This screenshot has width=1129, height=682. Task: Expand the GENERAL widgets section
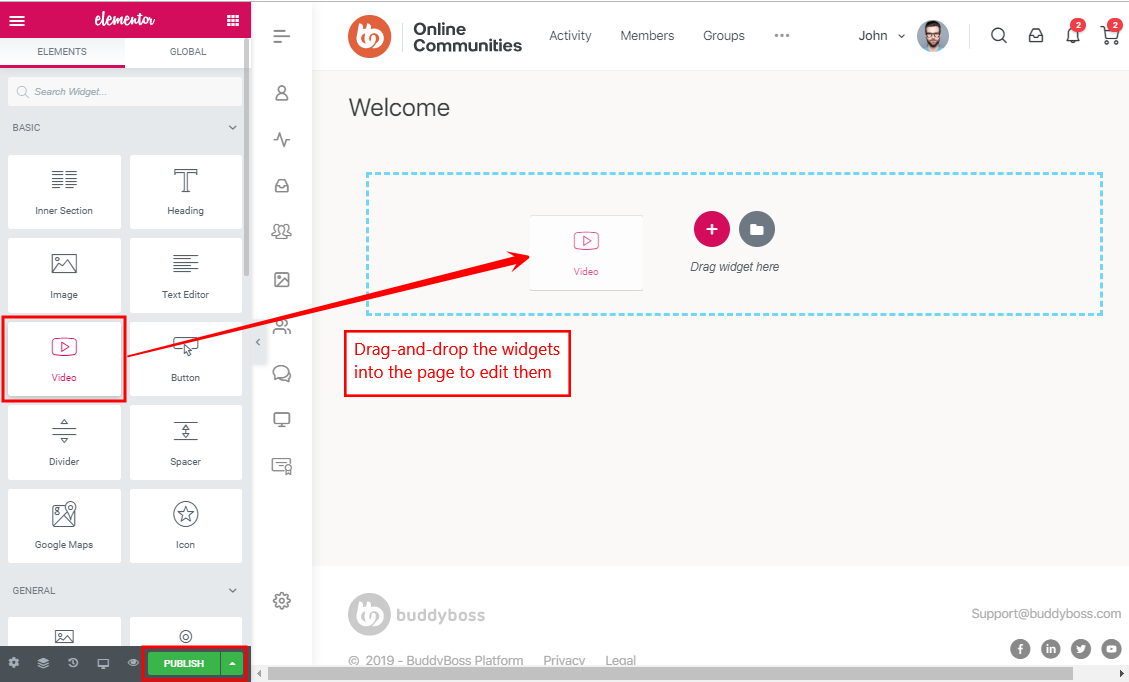(x=233, y=591)
